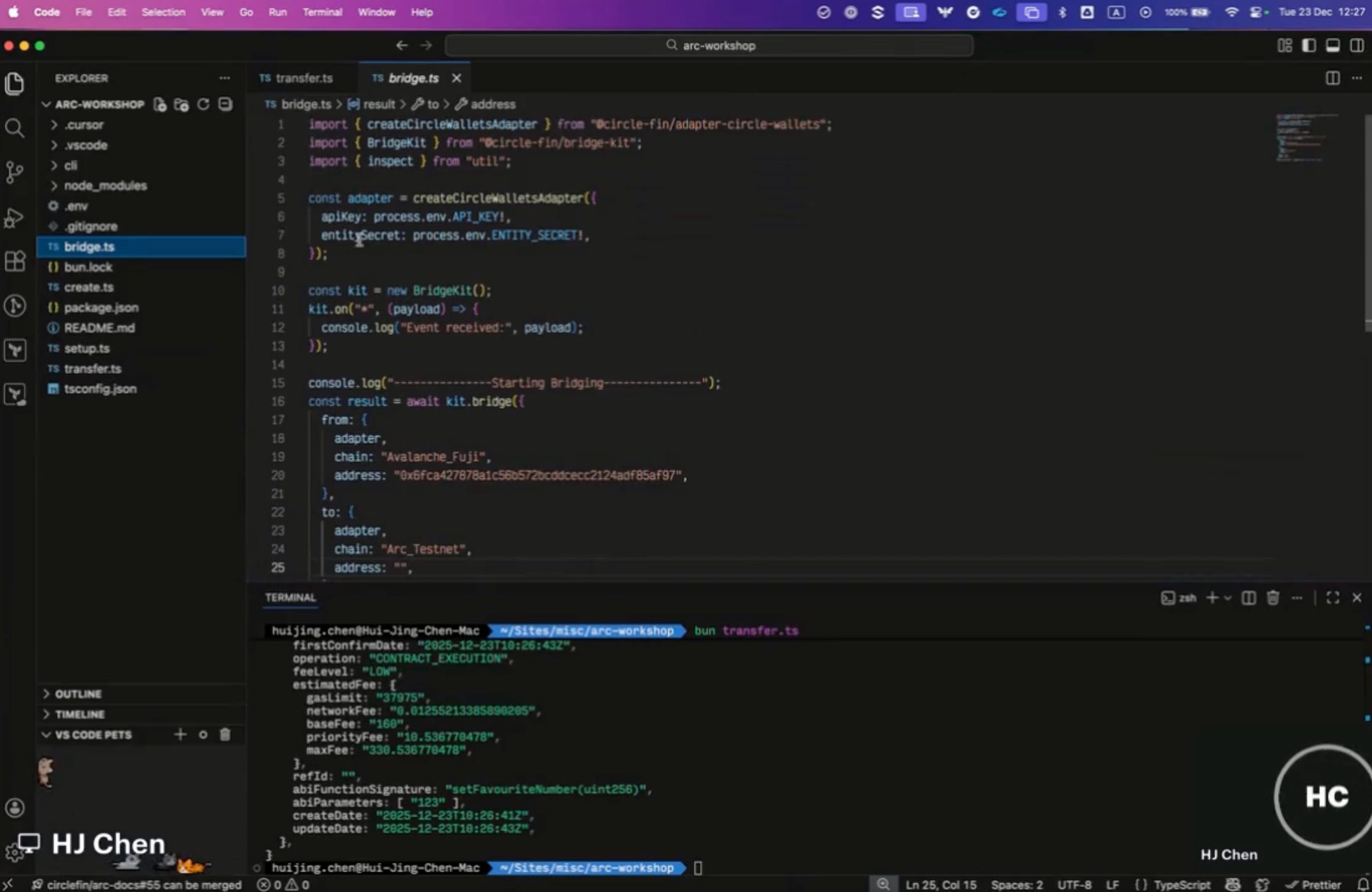Open the Extensions view

click(x=15, y=261)
